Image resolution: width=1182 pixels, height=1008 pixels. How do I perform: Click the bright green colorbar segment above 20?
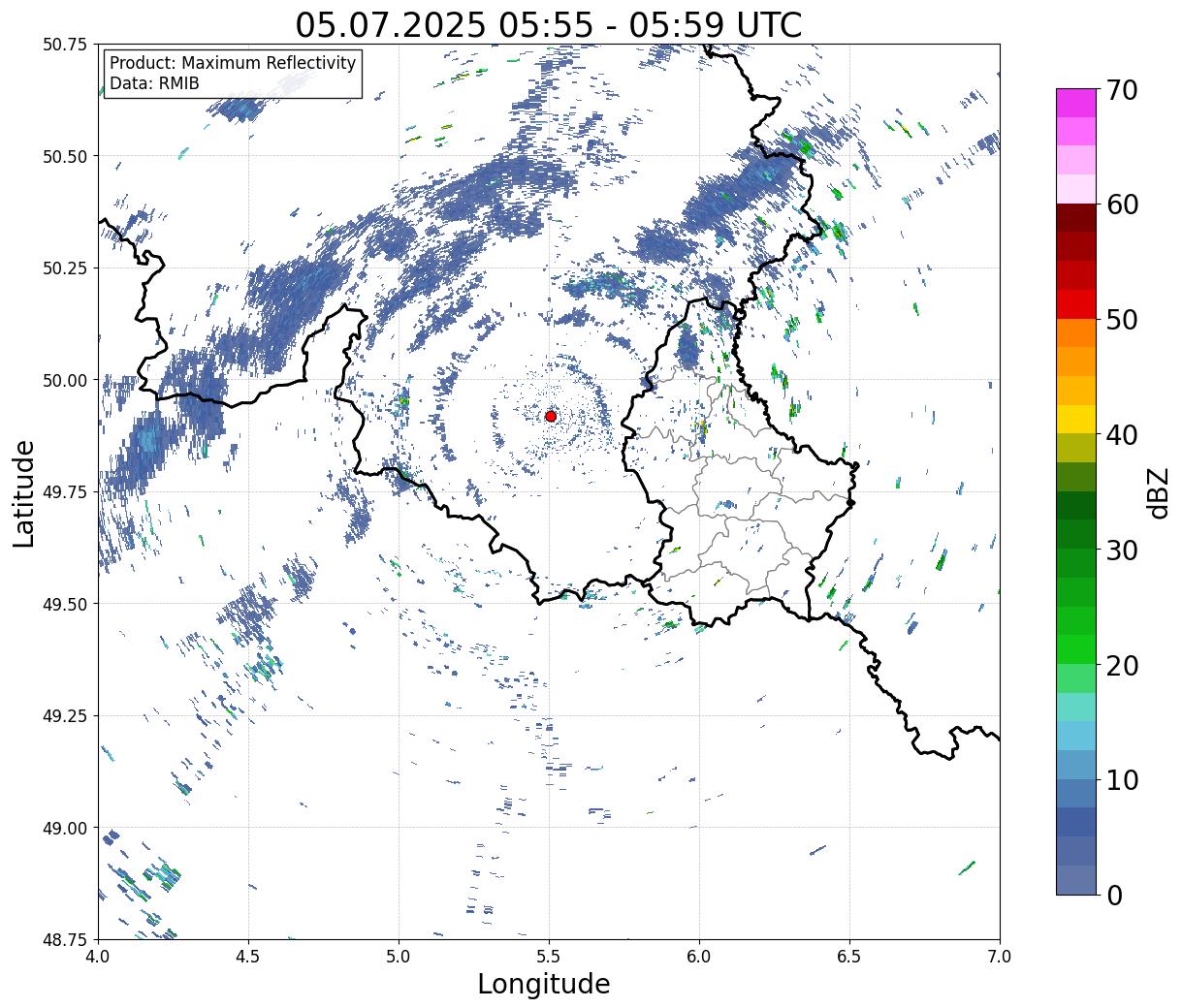(x=1076, y=649)
